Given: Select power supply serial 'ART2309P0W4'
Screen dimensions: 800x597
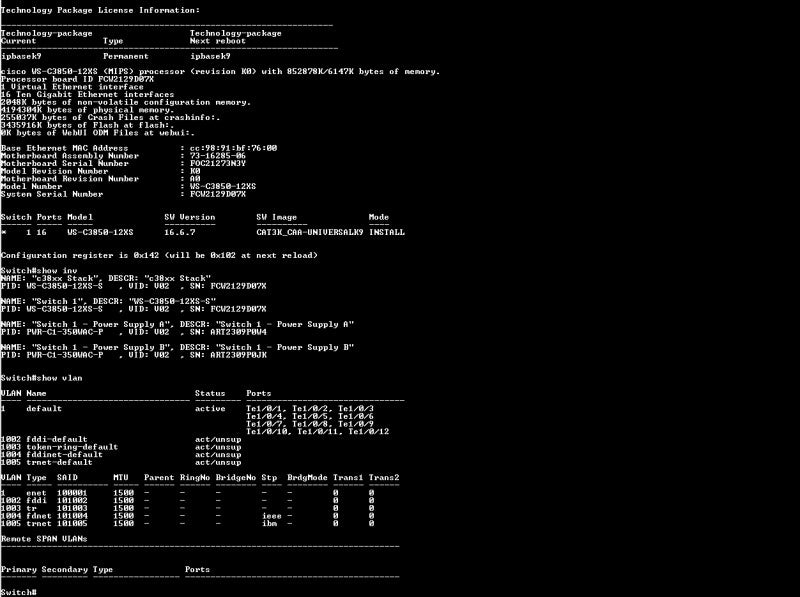Looking at the screenshot, I should (238, 332).
